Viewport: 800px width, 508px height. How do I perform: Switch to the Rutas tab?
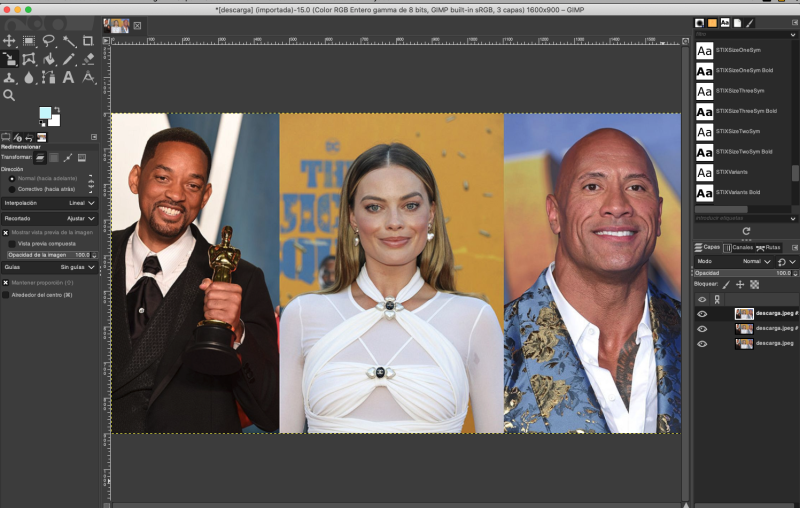tap(770, 247)
